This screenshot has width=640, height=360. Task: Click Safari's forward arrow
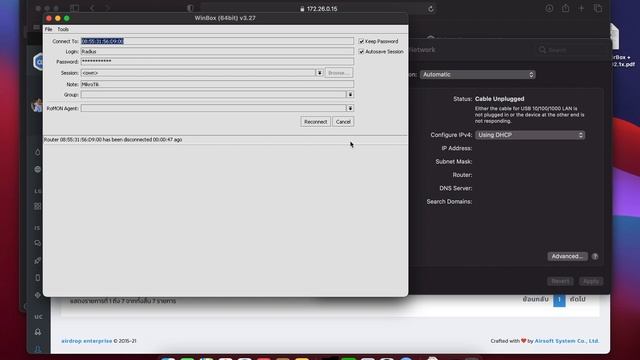(x=107, y=8)
